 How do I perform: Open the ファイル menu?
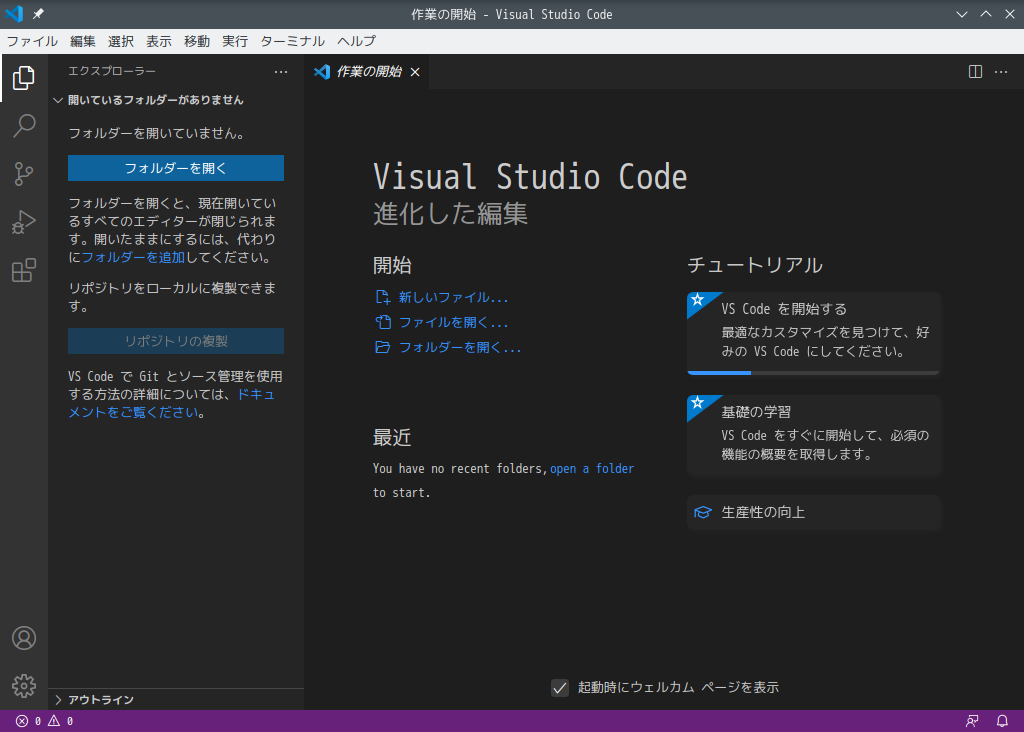click(32, 41)
